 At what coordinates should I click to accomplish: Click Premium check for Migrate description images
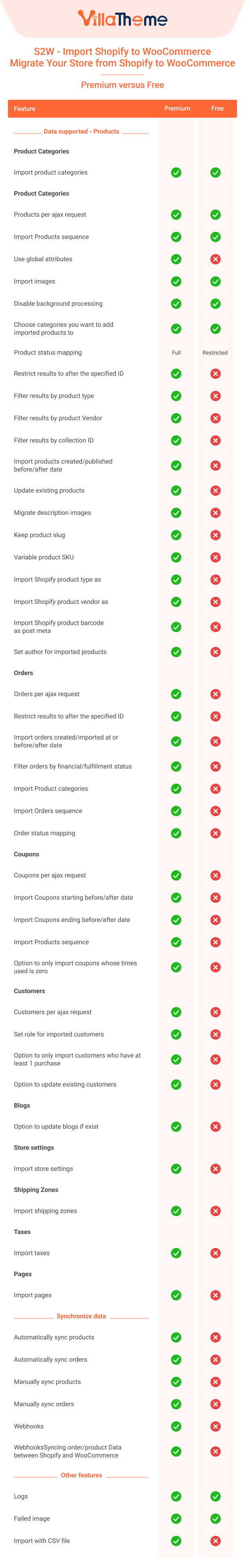(x=176, y=512)
